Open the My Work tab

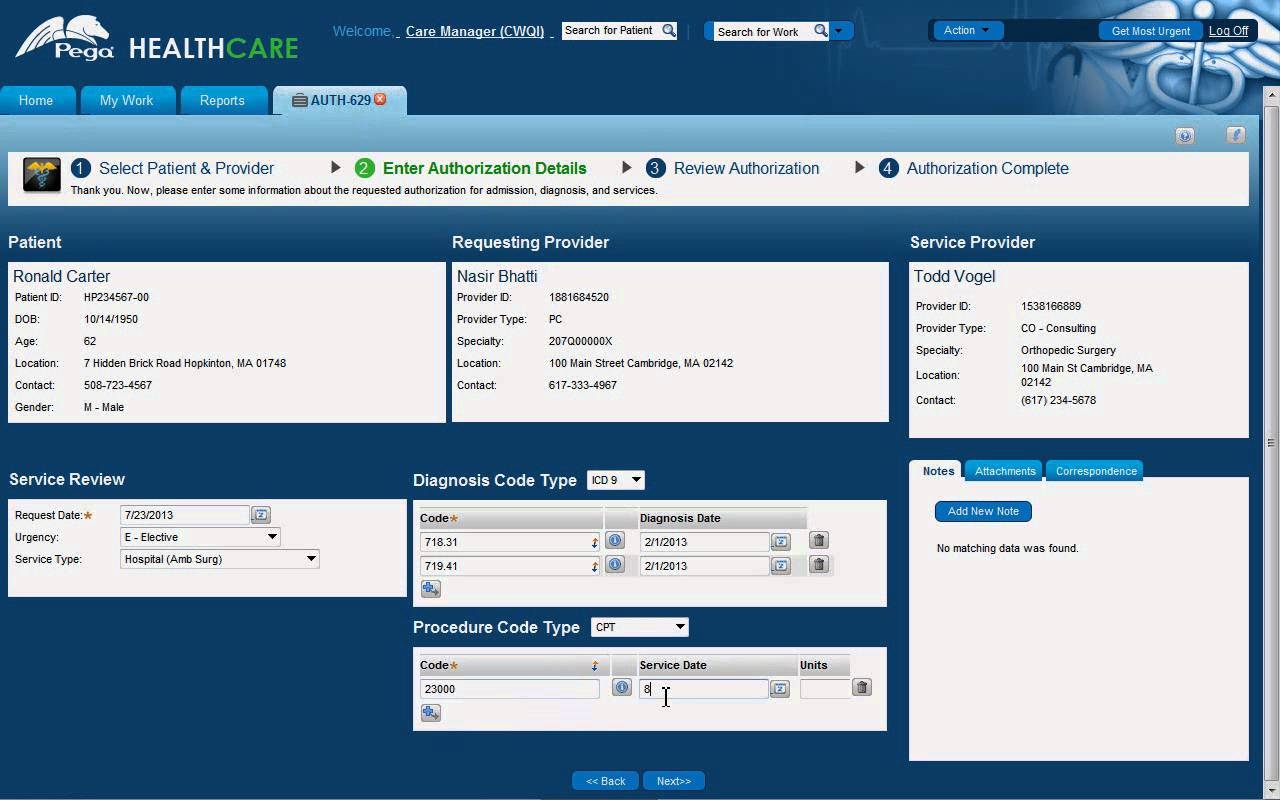click(x=127, y=100)
